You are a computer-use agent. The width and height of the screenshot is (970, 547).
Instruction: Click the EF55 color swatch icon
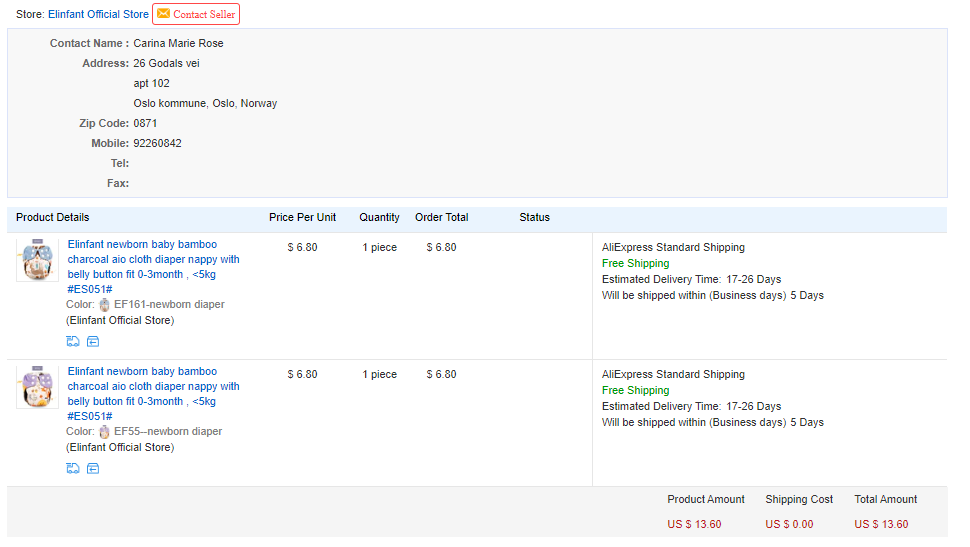point(104,431)
